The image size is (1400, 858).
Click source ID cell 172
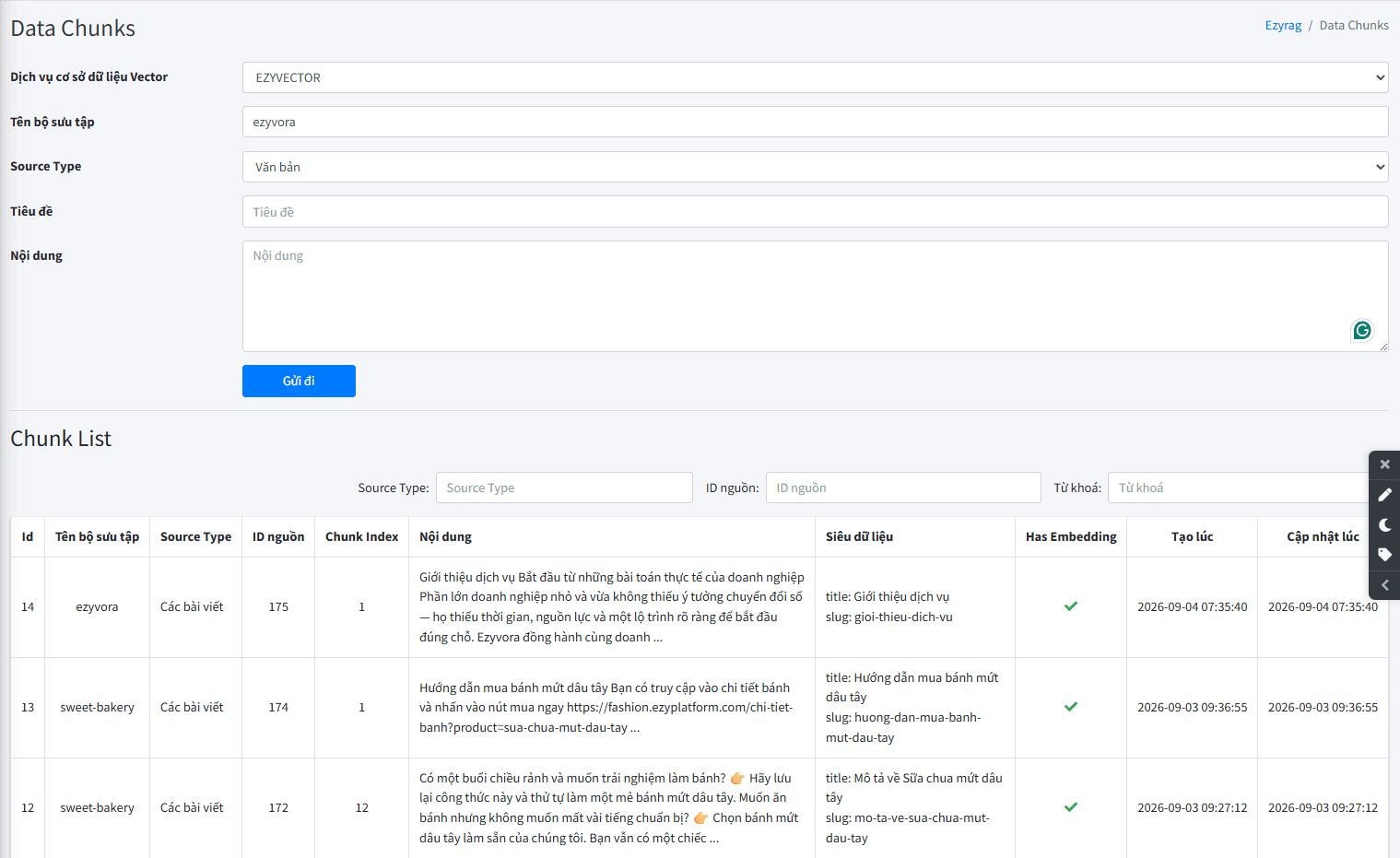[x=278, y=807]
